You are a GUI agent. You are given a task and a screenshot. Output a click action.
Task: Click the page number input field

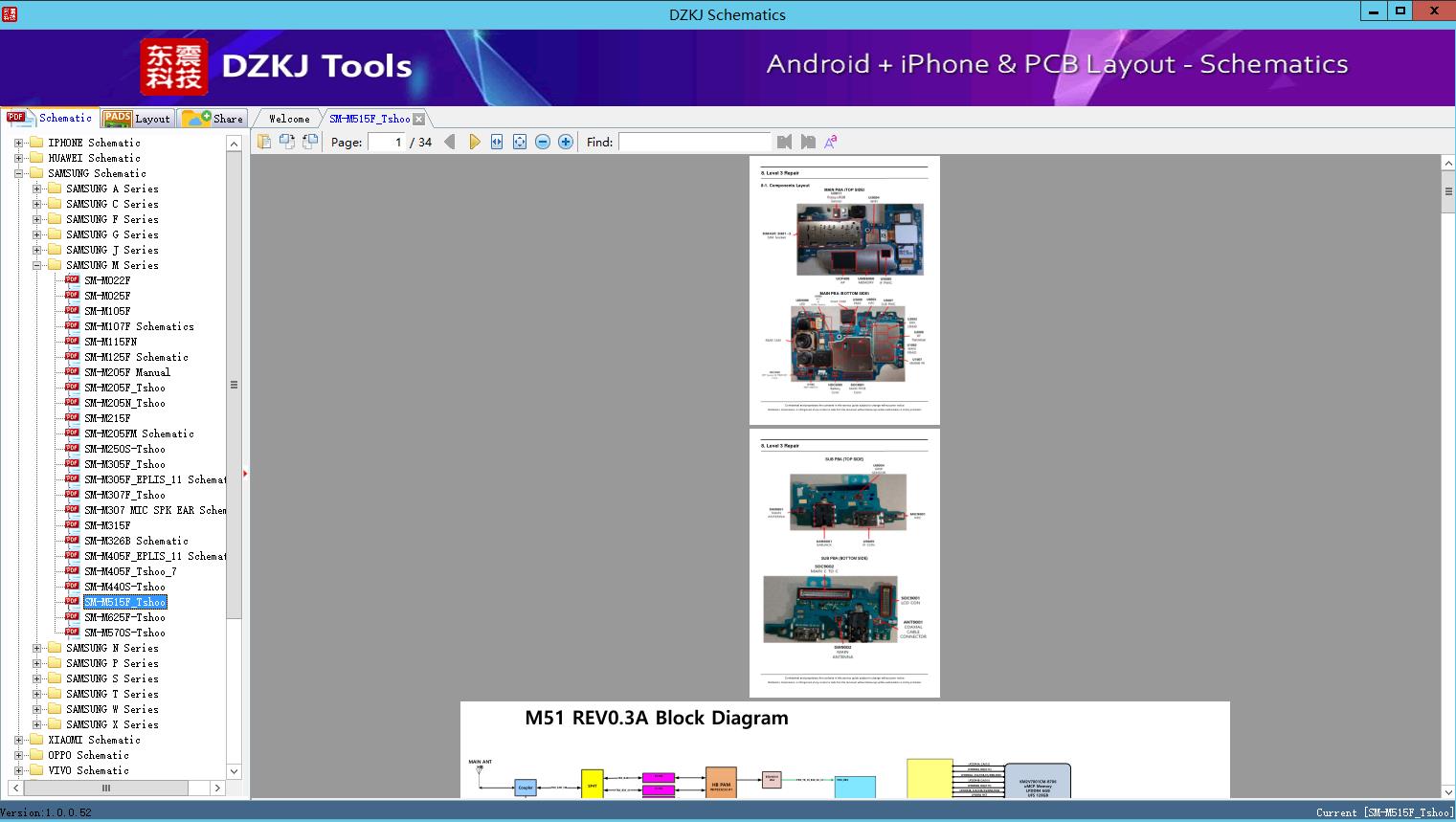click(x=387, y=142)
